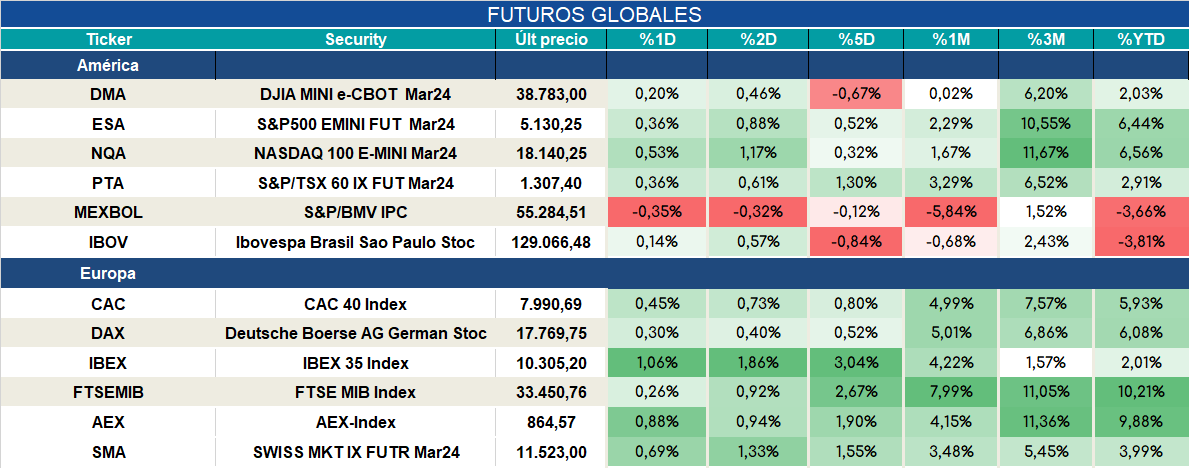The height and width of the screenshot is (468, 1189).
Task: Select the FUTUROS GLOBALES title bar
Action: click(594, 14)
